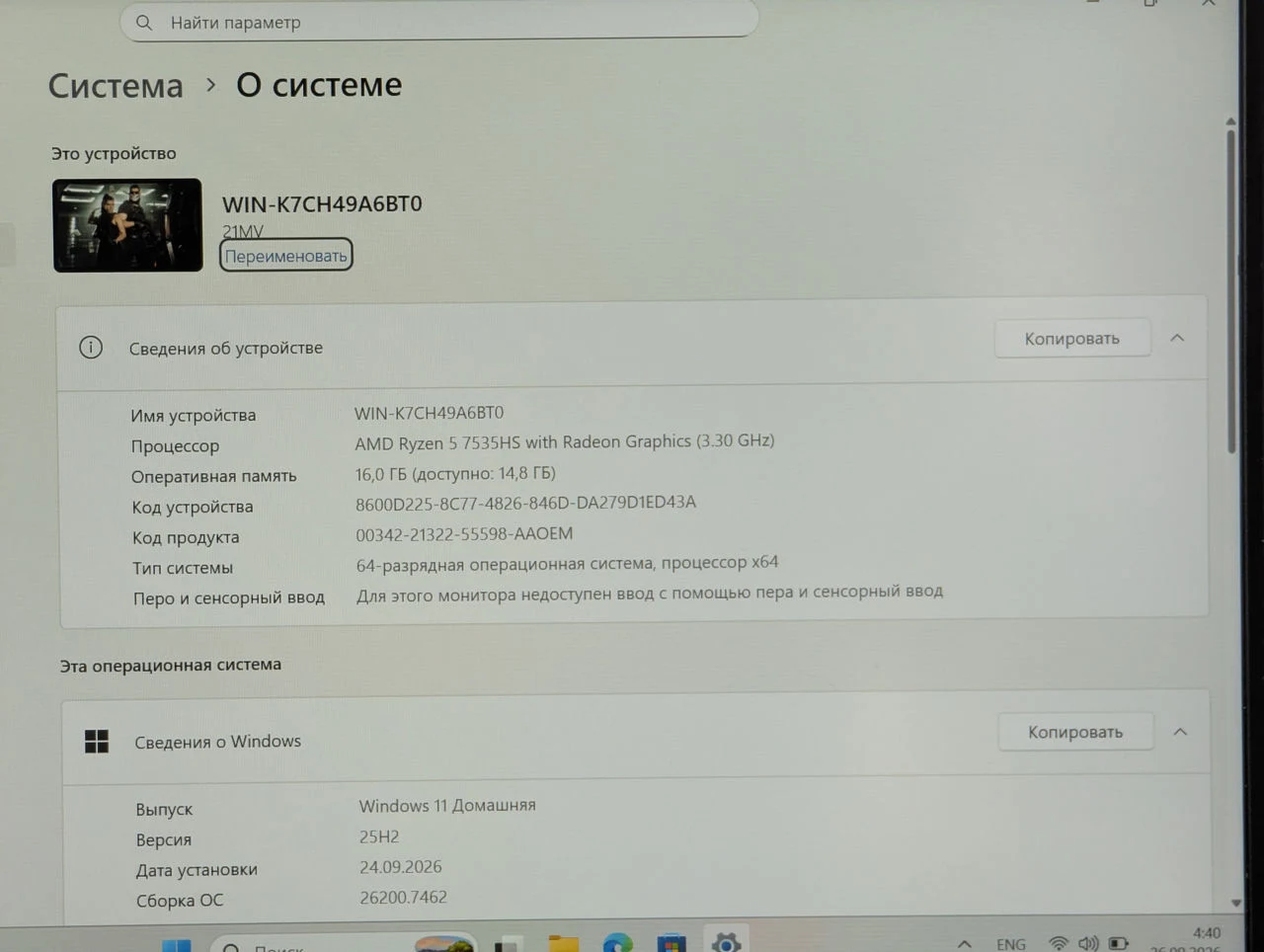Click the scrollbar down arrow of the settings page

pos(1235,903)
